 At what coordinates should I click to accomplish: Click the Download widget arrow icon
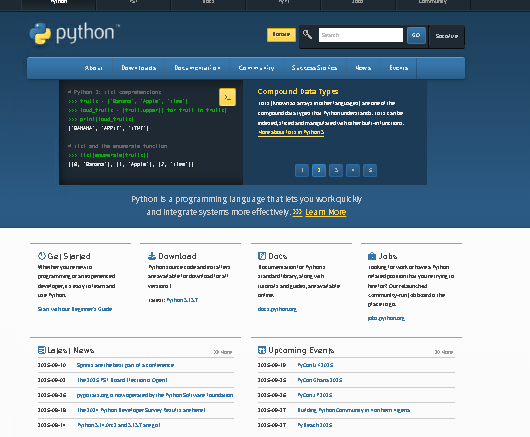click(x=152, y=256)
